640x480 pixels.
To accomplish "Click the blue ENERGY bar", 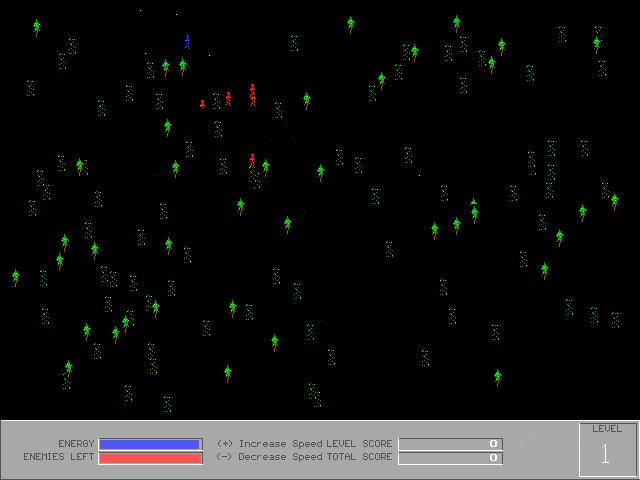I will pyautogui.click(x=150, y=444).
